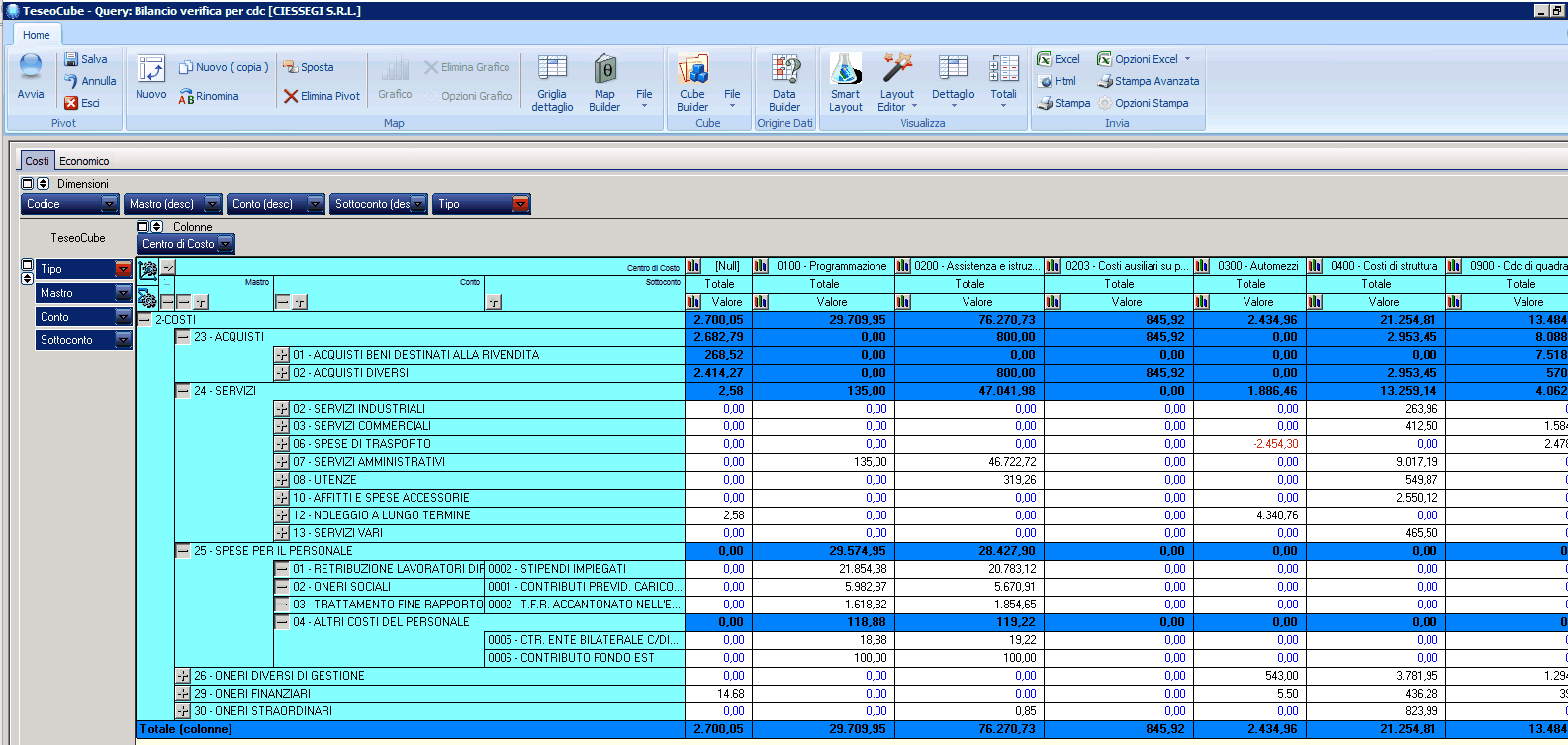Viewport: 1568px width, 745px height.
Task: Expand 26 - ONERI DIVERSI DI GESTIONE
Action: (x=183, y=676)
